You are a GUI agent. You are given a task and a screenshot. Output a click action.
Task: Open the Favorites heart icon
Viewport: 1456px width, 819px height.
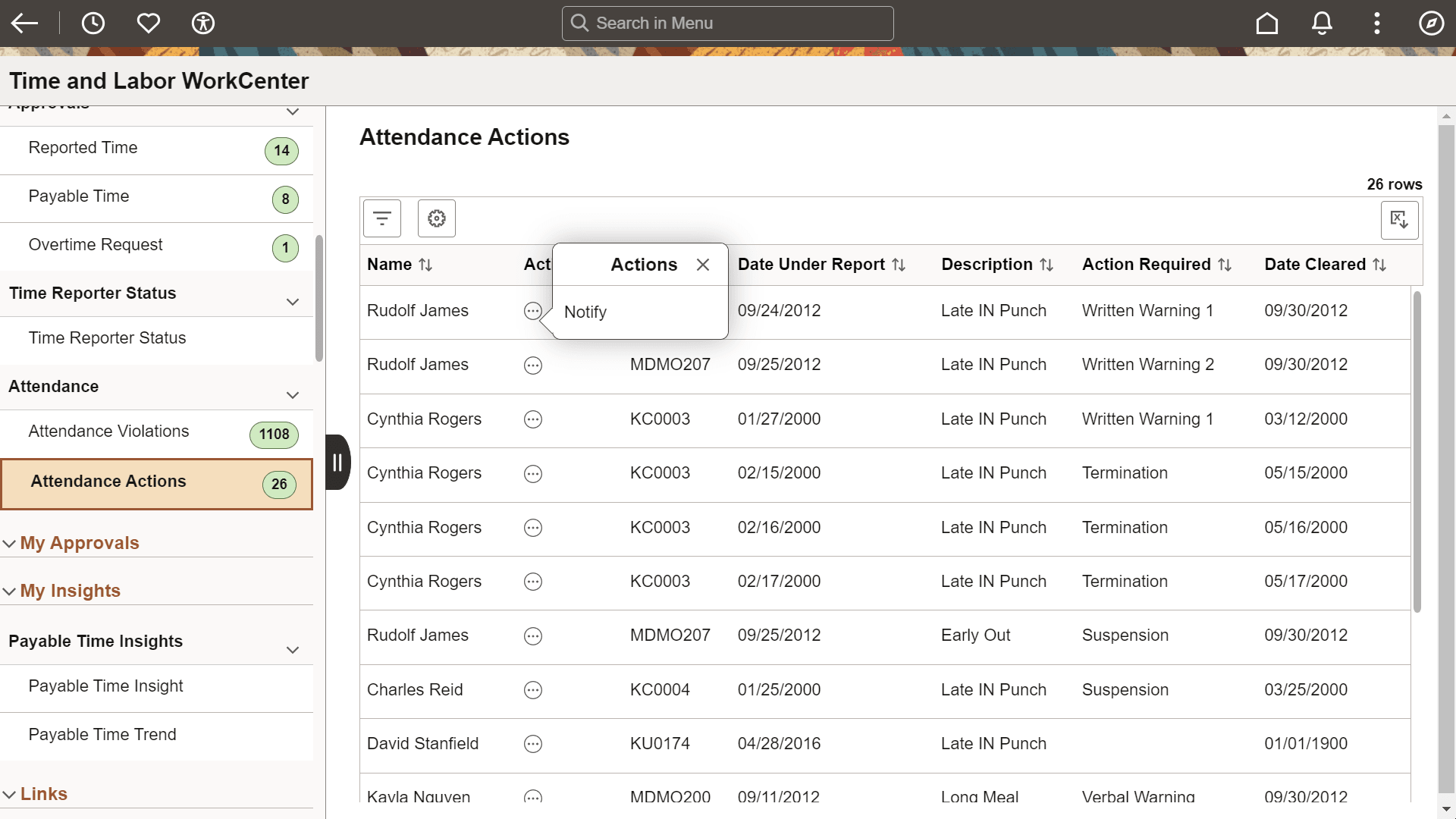[x=149, y=23]
